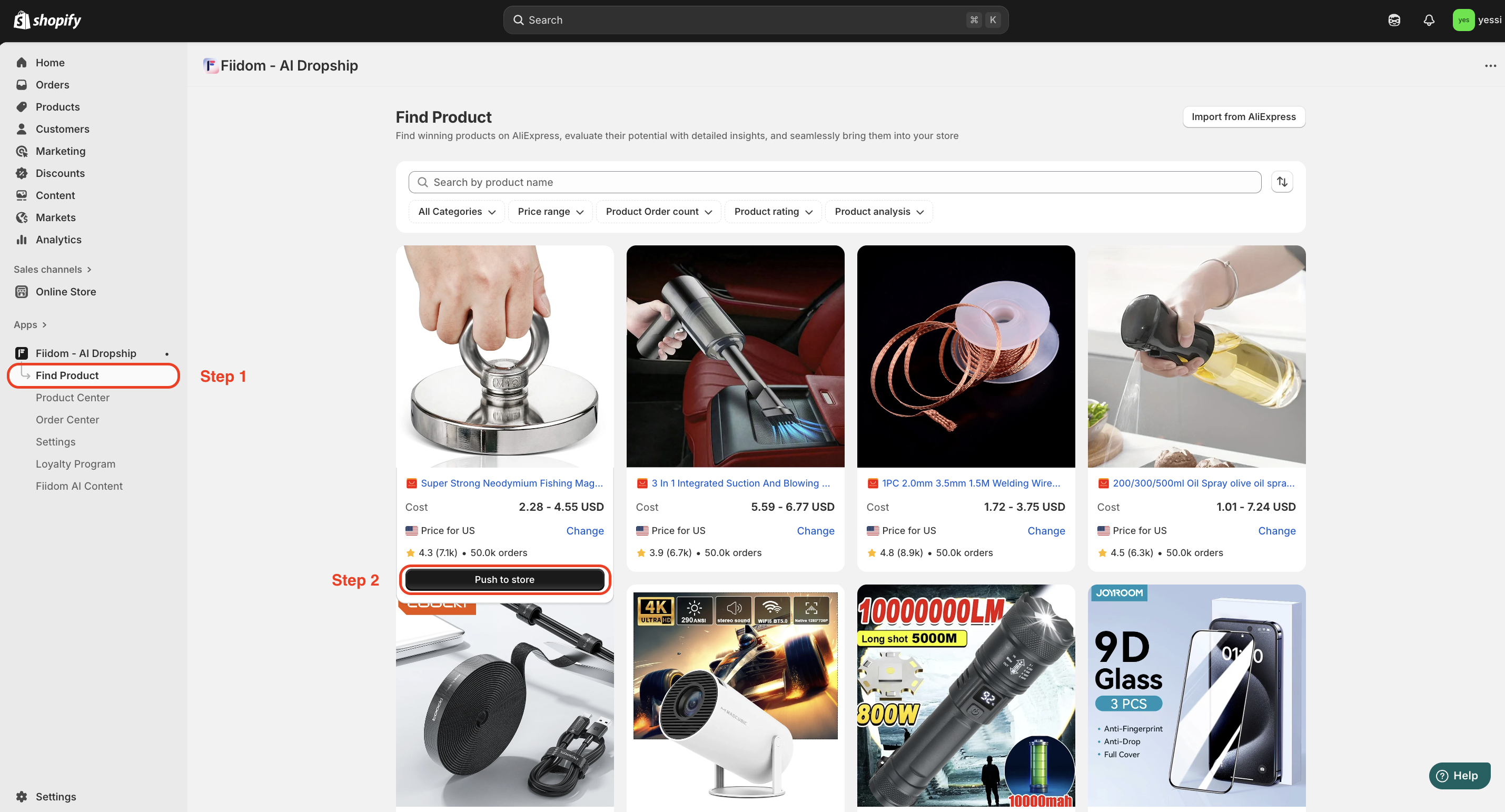
Task: Open Order Center submenu item
Action: click(x=67, y=420)
